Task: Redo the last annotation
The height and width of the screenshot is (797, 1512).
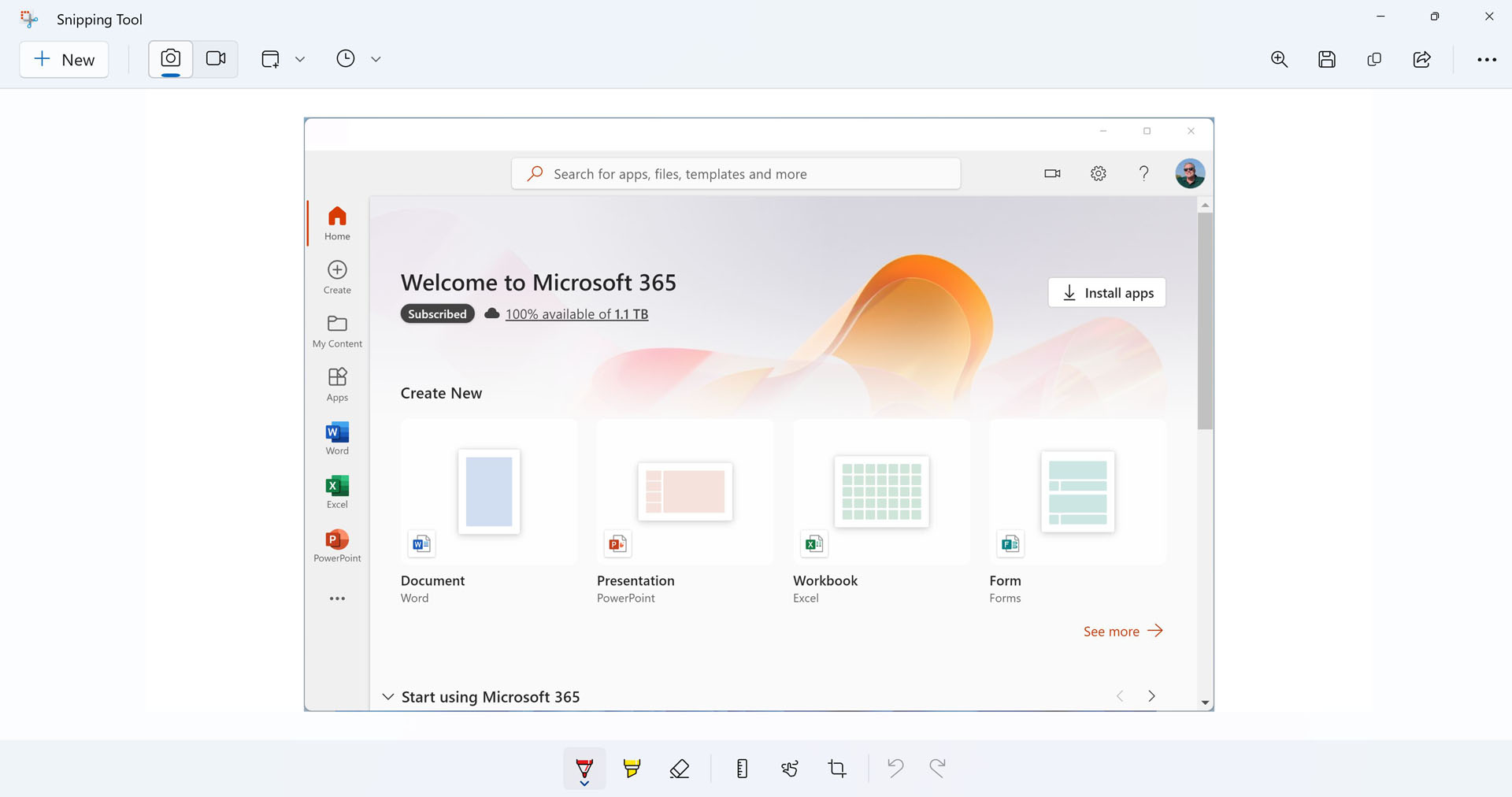Action: 937,767
